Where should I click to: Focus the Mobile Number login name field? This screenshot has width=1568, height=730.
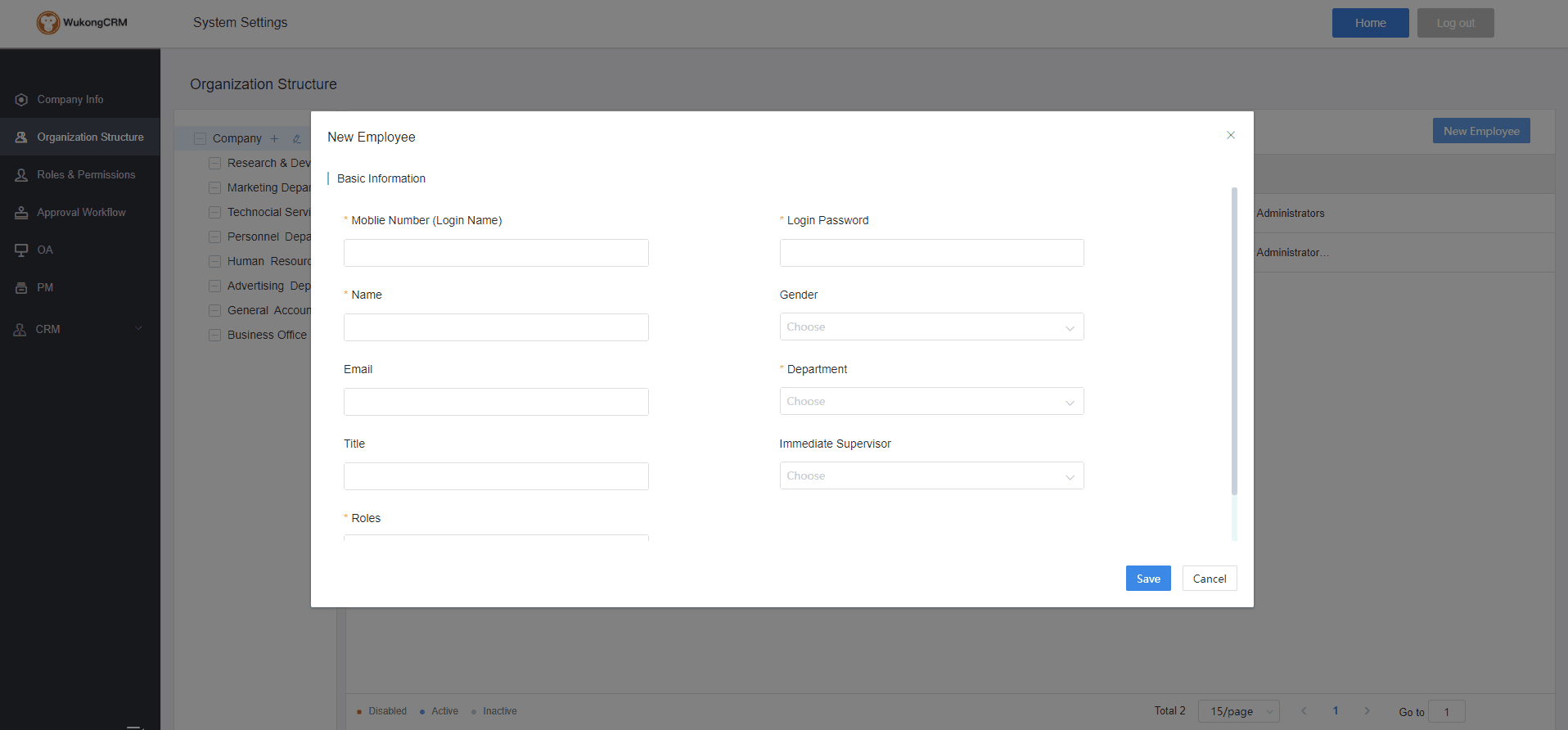point(496,253)
